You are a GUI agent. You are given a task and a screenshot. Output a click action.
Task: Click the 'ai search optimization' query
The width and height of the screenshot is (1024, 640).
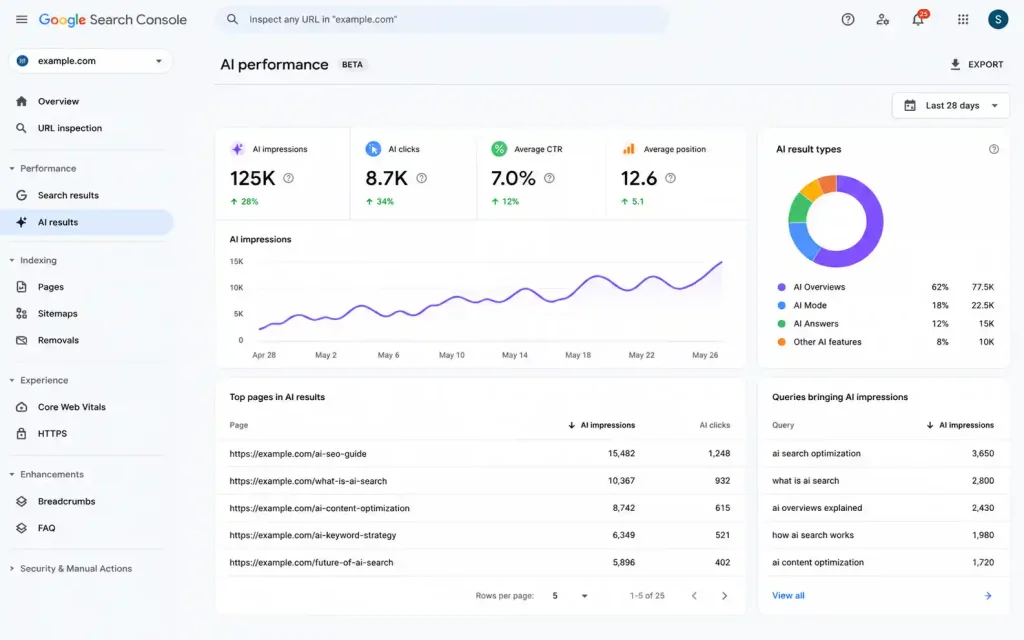coord(816,453)
